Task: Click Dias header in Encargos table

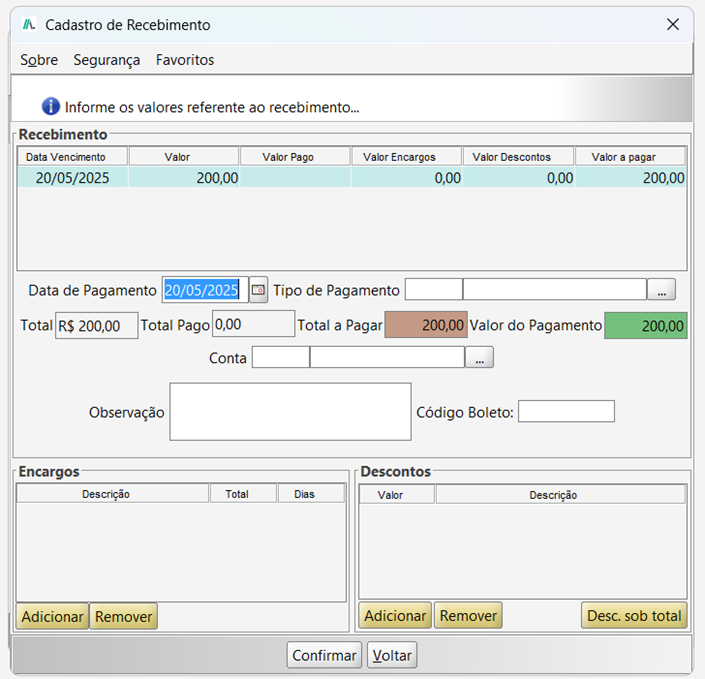Action: coord(311,493)
